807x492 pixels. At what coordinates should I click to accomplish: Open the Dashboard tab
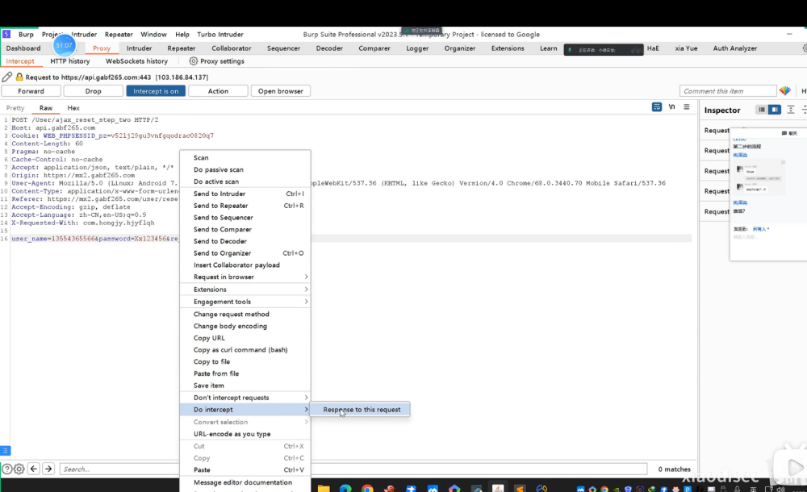pyautogui.click(x=23, y=48)
